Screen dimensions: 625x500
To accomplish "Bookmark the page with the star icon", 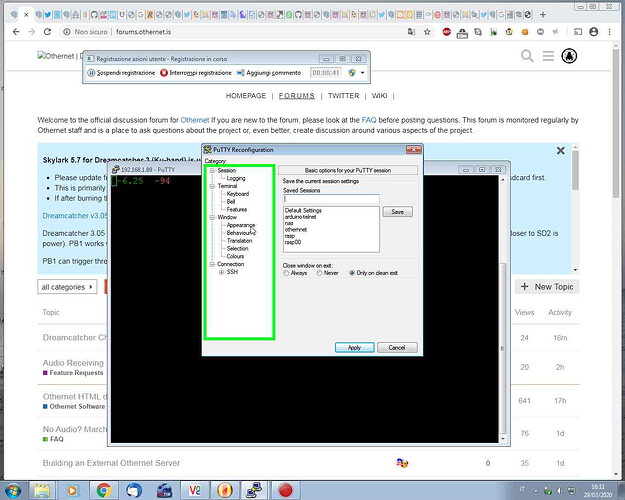I will pos(427,32).
